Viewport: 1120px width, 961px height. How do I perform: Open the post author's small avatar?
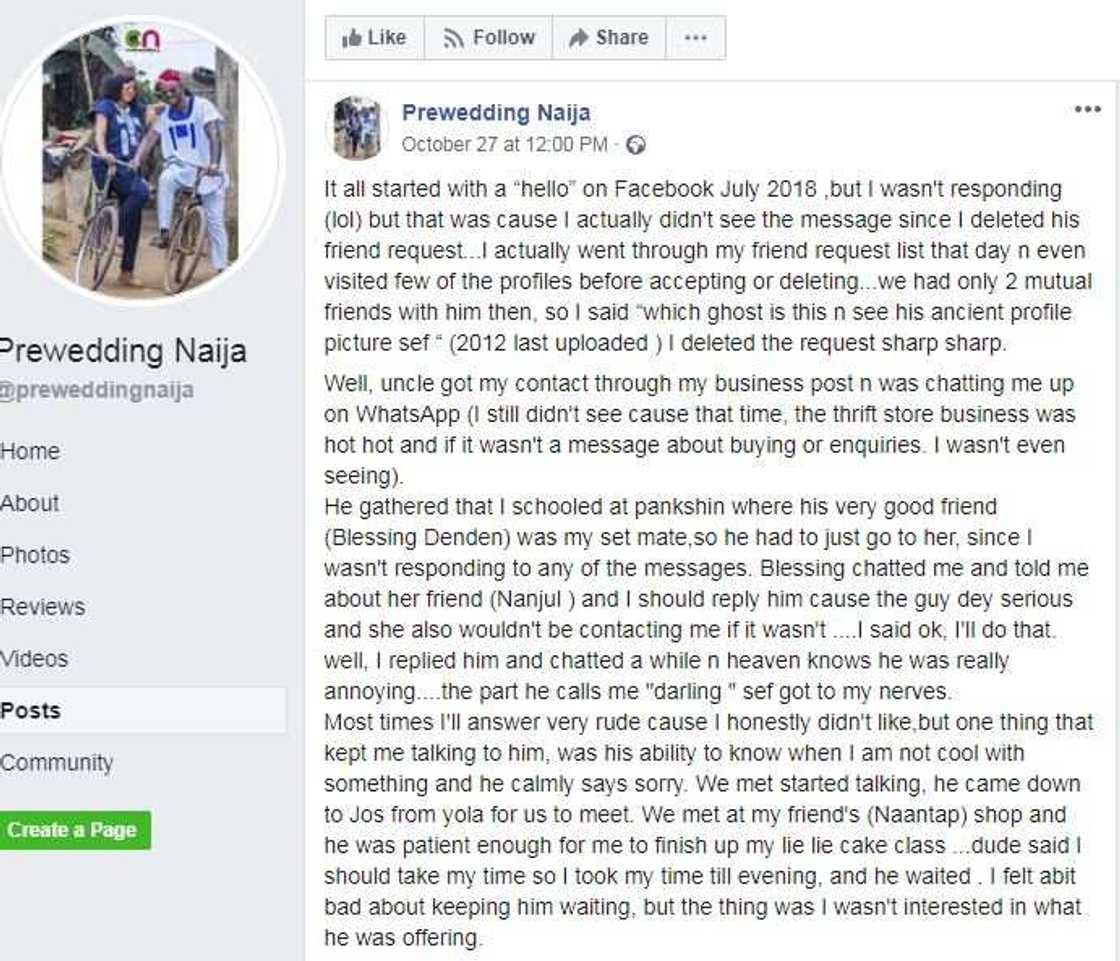356,127
